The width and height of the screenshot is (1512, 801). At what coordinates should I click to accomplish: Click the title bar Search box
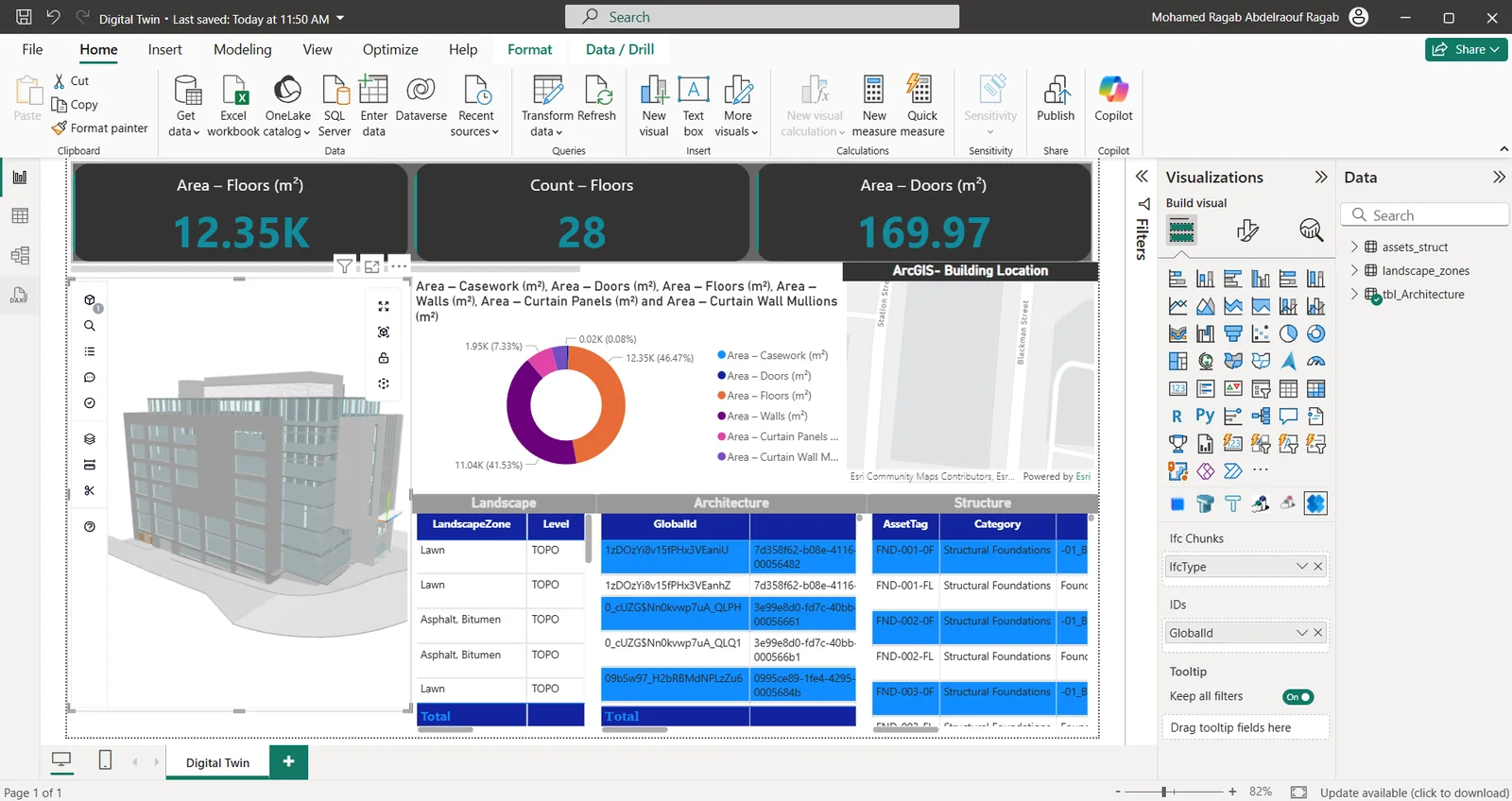point(762,17)
